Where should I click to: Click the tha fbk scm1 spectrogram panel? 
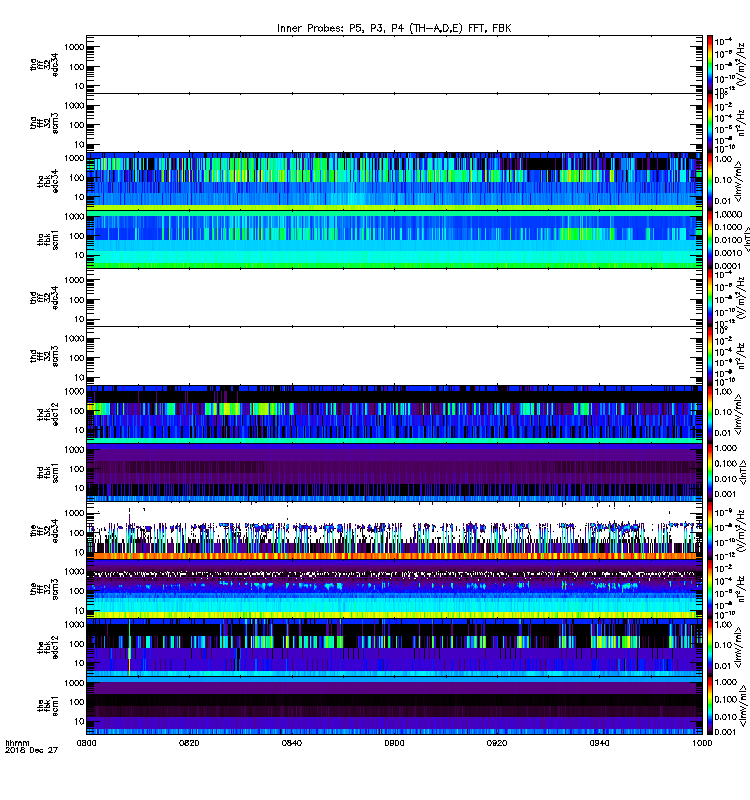394,239
